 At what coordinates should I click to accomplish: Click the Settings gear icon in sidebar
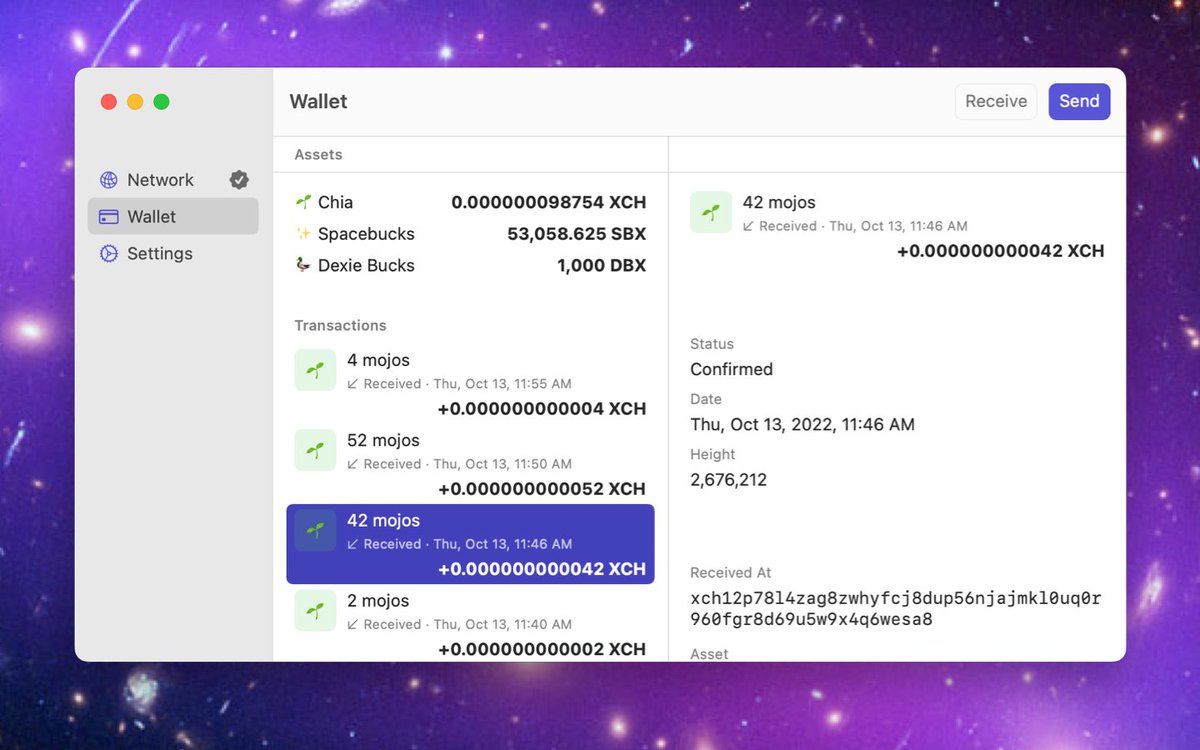click(x=108, y=253)
